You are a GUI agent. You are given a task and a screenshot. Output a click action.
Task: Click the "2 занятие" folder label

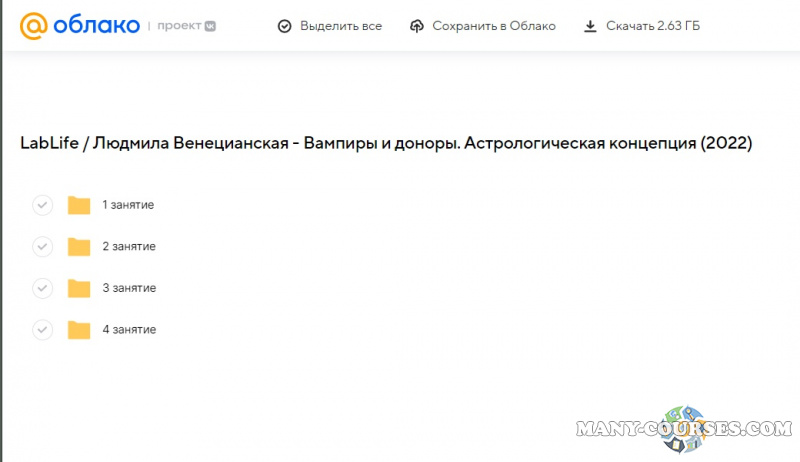click(x=129, y=246)
